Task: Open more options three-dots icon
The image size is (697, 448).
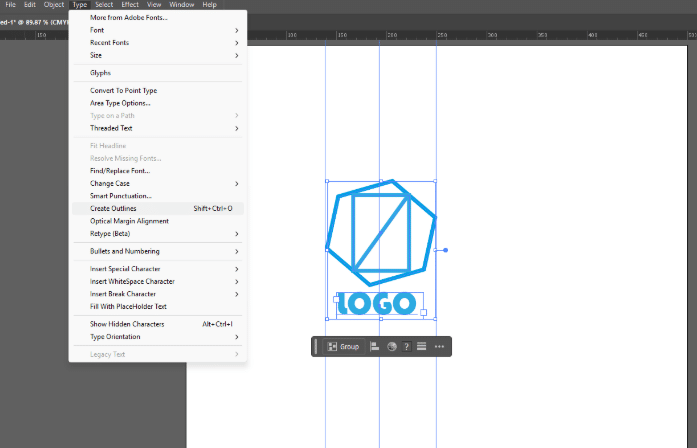Action: (x=439, y=346)
